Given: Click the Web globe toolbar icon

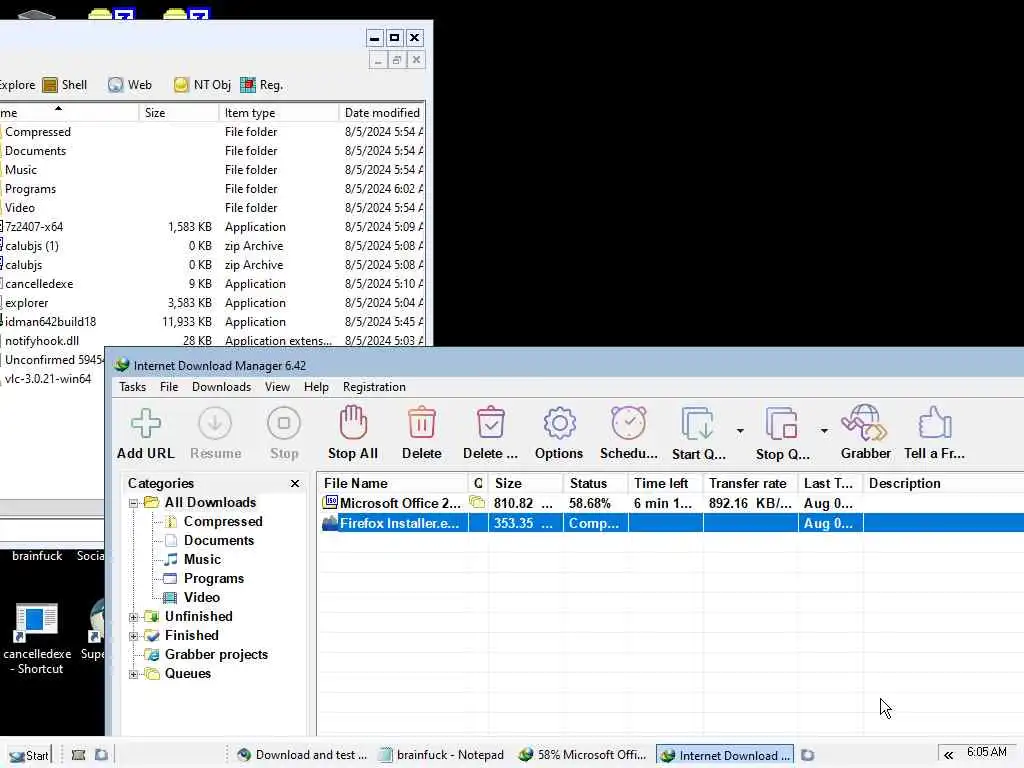Looking at the screenshot, I should coord(130,85).
